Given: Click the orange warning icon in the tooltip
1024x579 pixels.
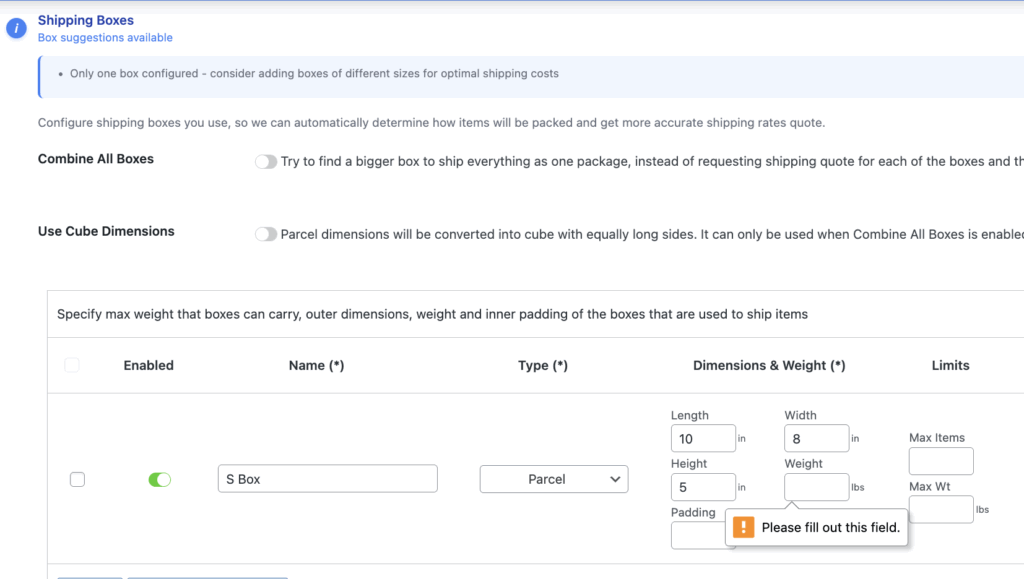Looking at the screenshot, I should point(743,527).
